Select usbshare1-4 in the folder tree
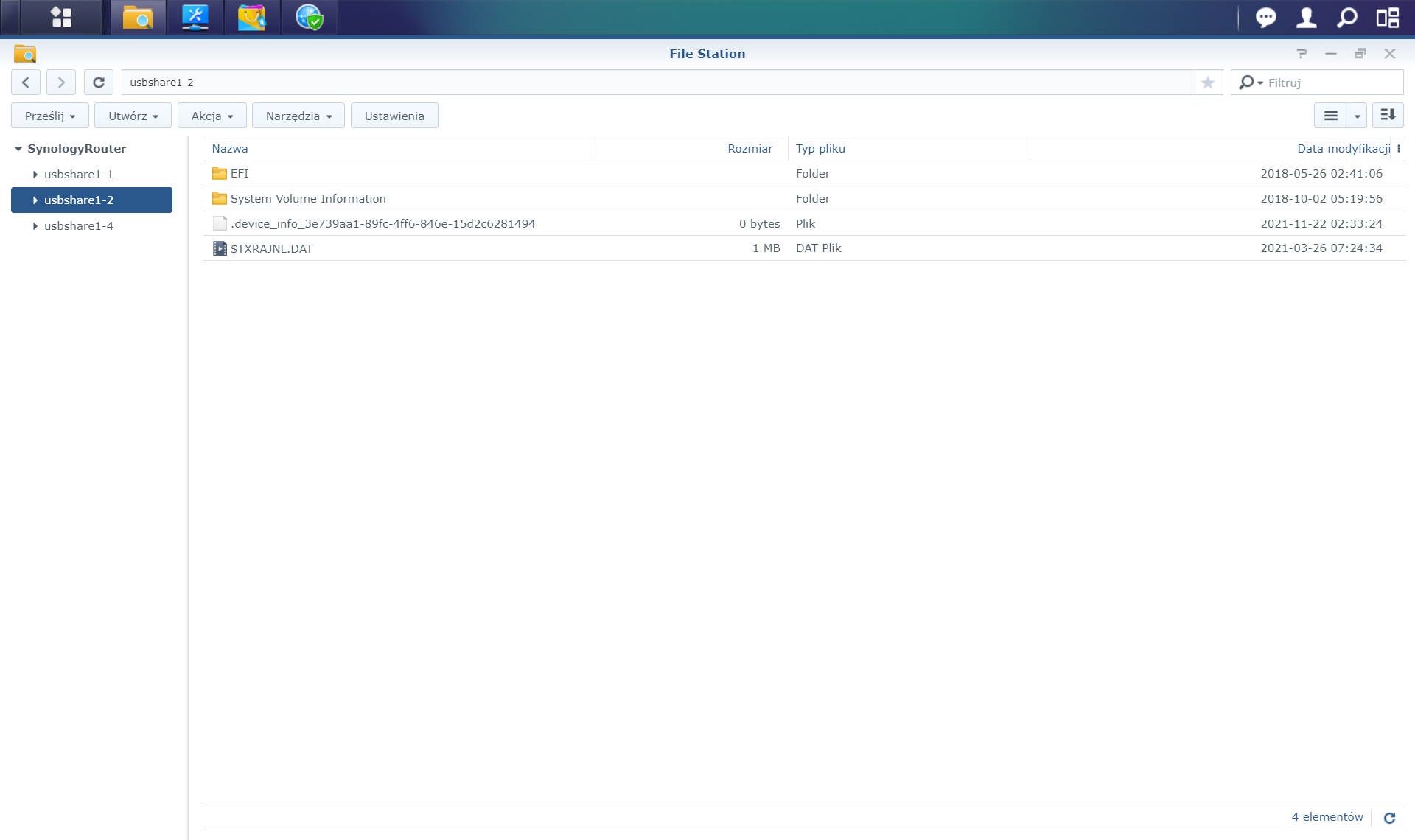Viewport: 1415px width, 840px height. (79, 226)
